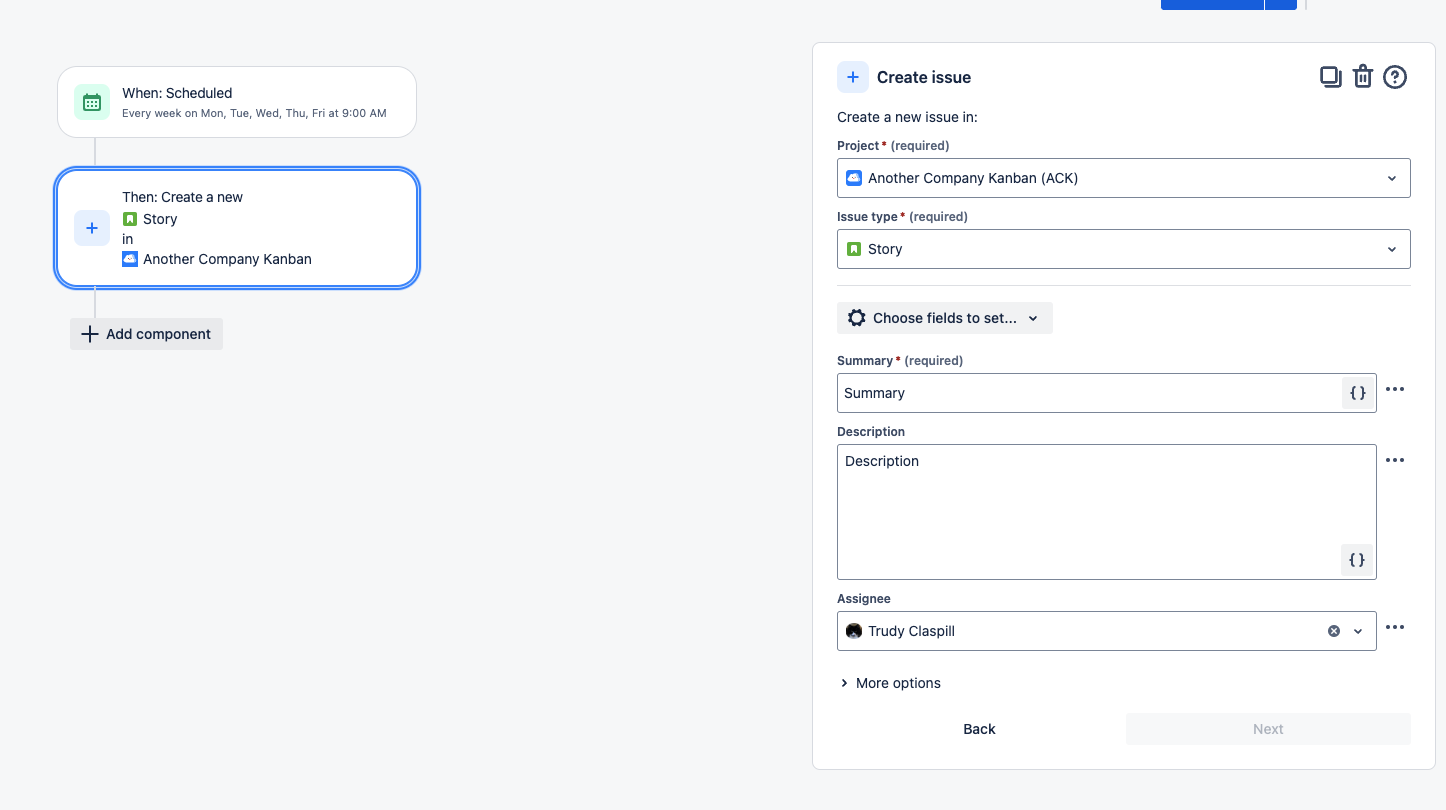Open help for Create issue

pos(1395,76)
